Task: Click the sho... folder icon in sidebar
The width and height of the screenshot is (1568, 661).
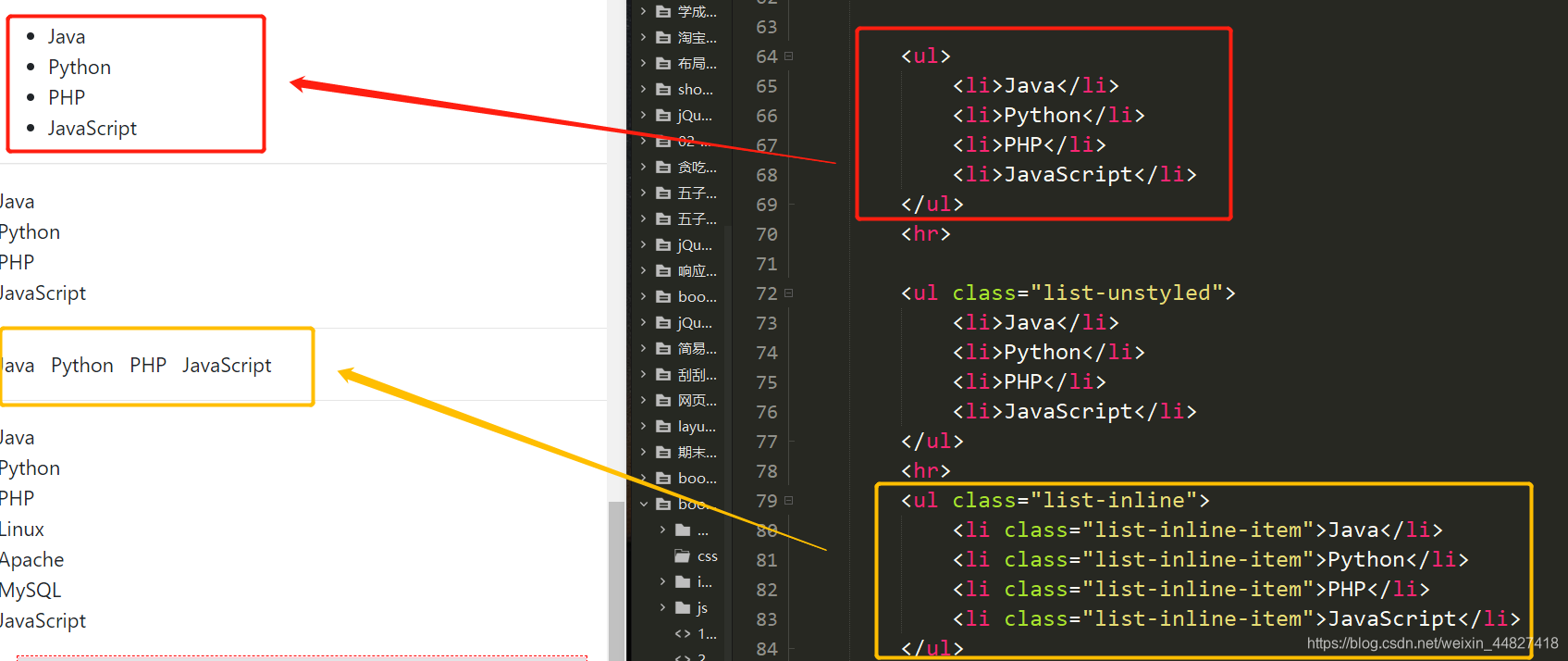Action: coord(663,90)
